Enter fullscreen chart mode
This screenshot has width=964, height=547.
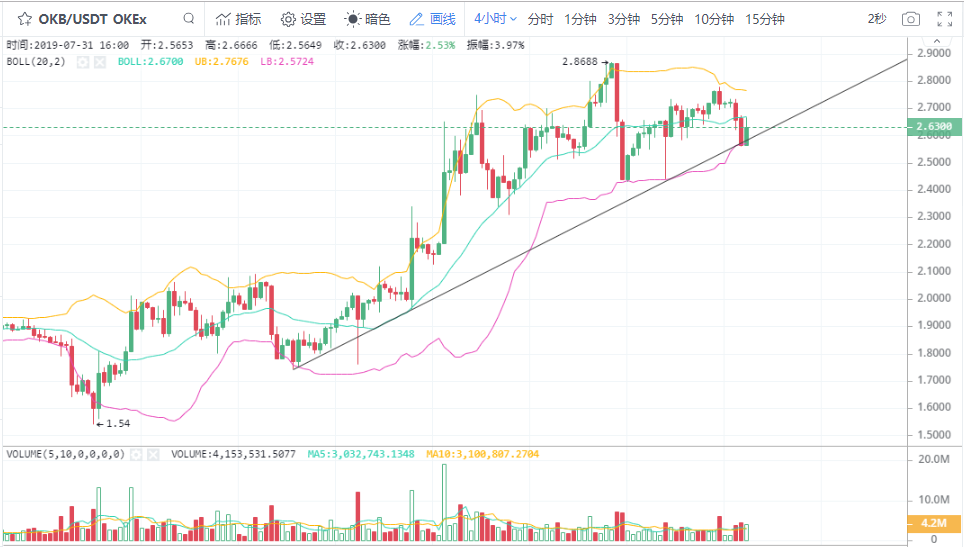coord(945,19)
